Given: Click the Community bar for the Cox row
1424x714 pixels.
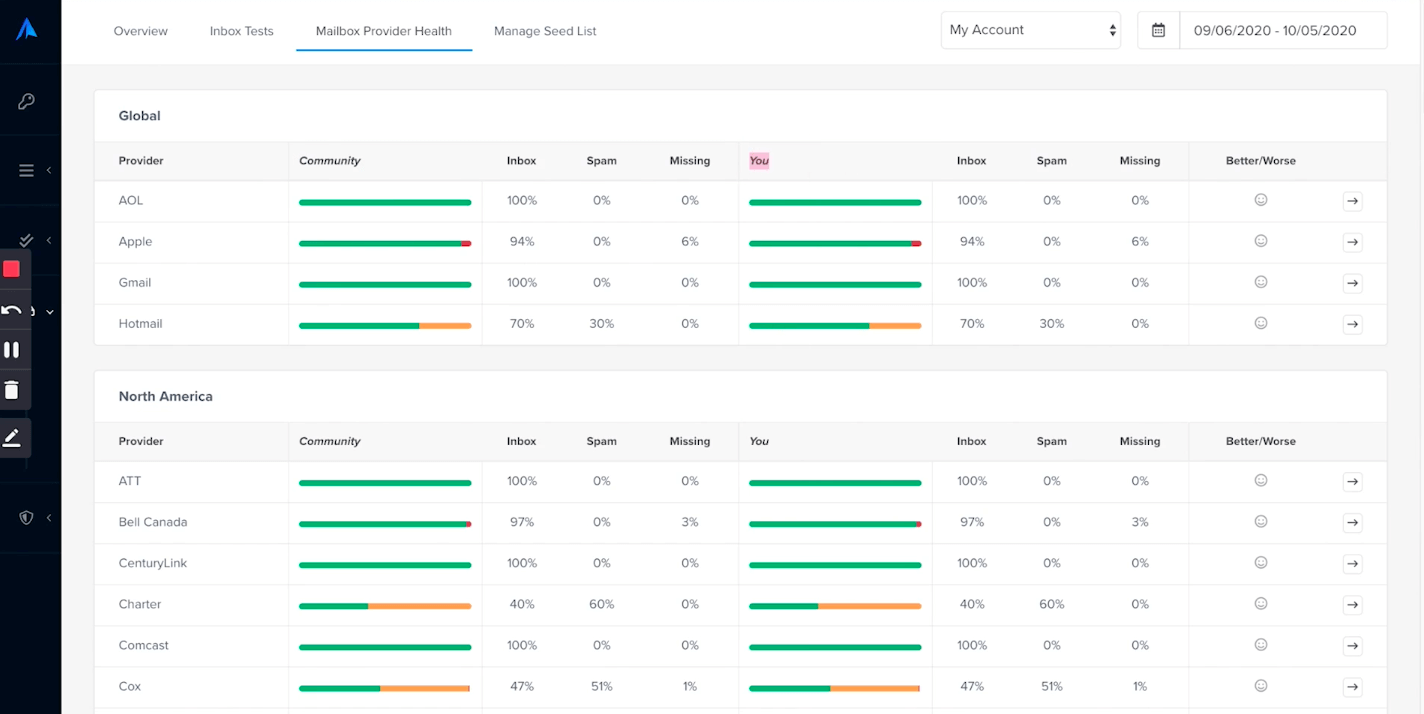Looking at the screenshot, I should tap(385, 688).
